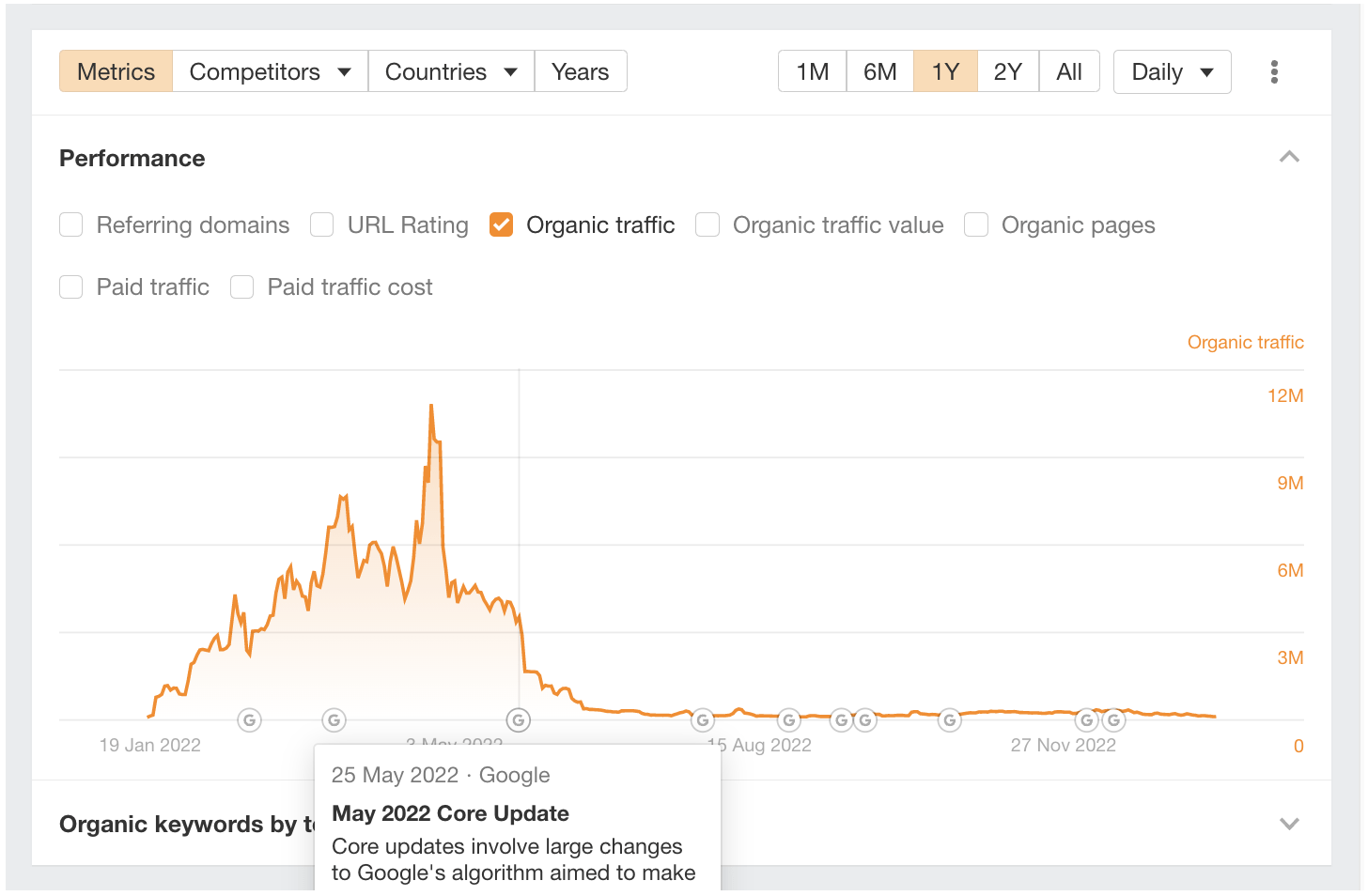This screenshot has width=1368, height=896.
Task: Open the three-dot options menu
Action: click(1274, 70)
